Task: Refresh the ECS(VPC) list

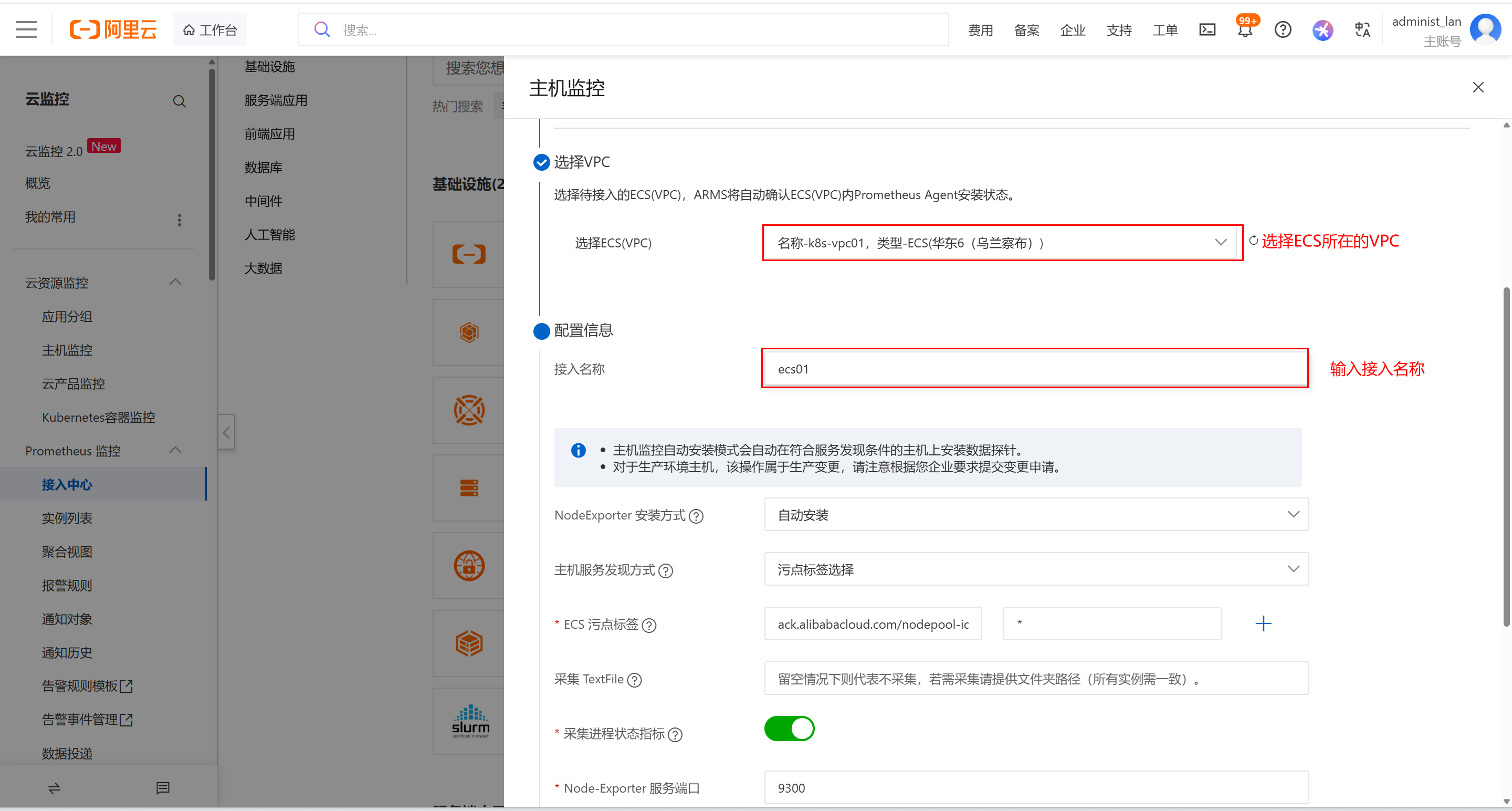Action: (1253, 241)
